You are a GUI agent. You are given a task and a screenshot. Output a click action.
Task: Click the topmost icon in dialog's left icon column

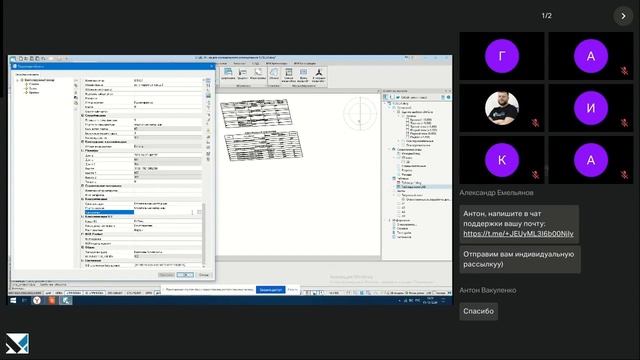(76, 80)
